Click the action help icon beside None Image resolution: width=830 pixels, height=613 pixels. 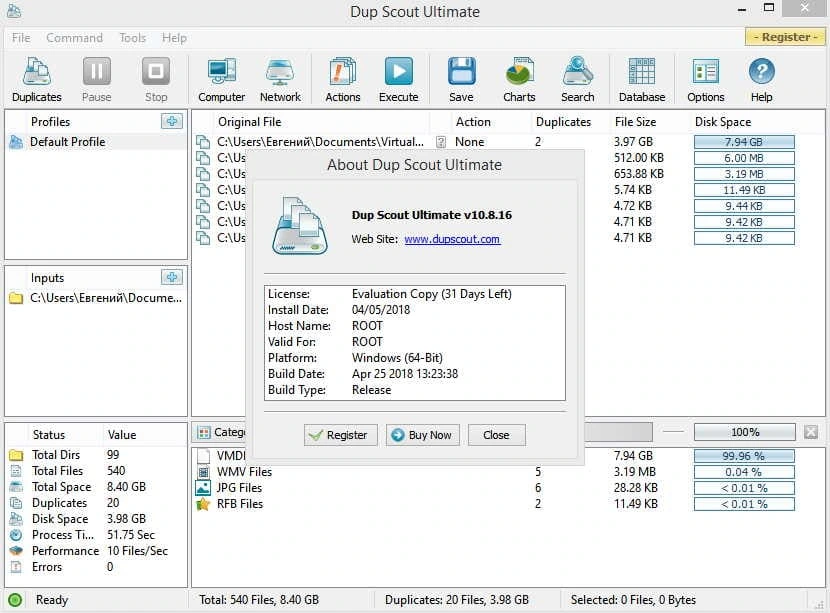(x=440, y=142)
